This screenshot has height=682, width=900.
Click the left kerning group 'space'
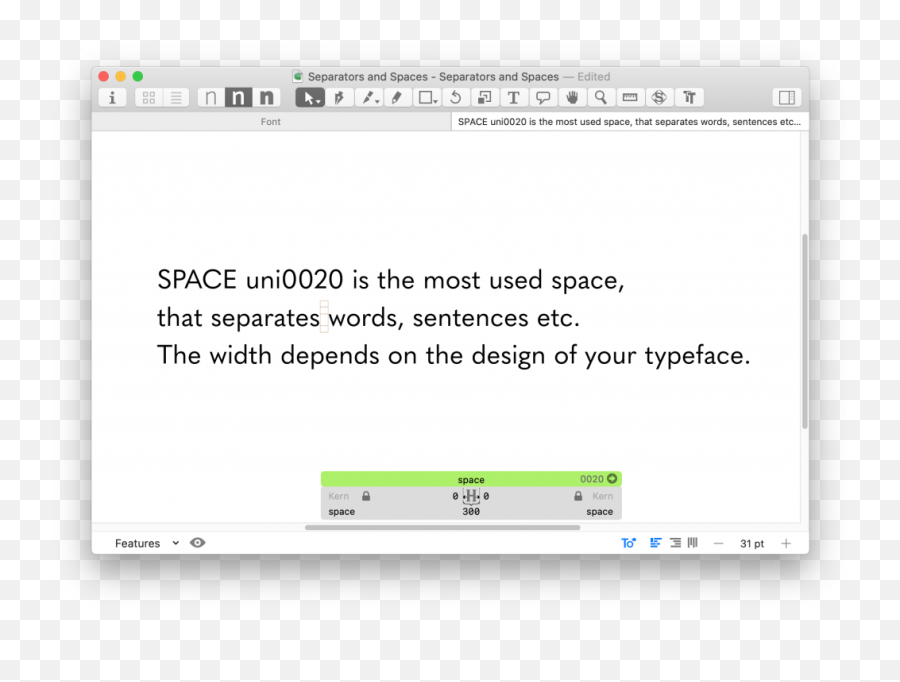[x=342, y=512]
